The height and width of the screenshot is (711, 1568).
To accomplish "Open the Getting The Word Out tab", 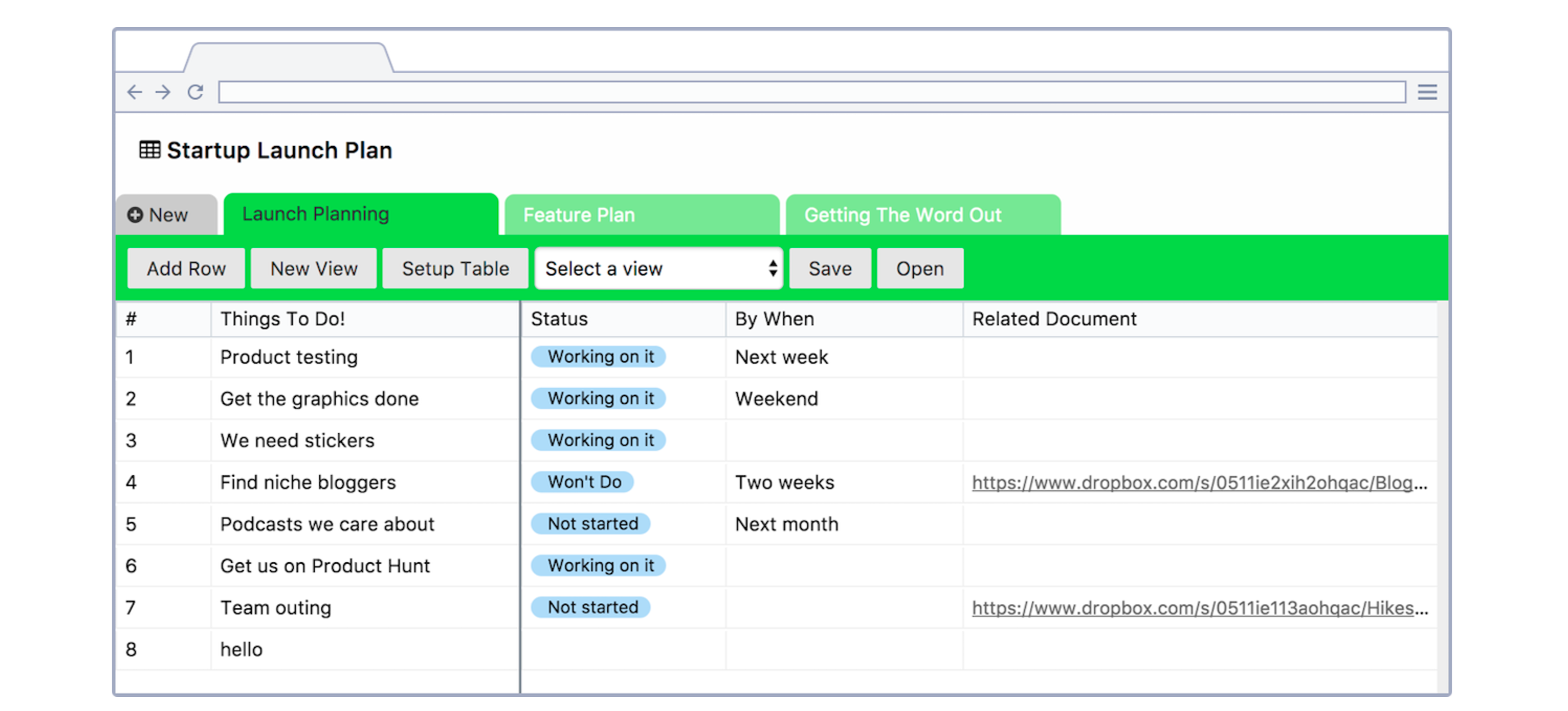I will [x=923, y=215].
